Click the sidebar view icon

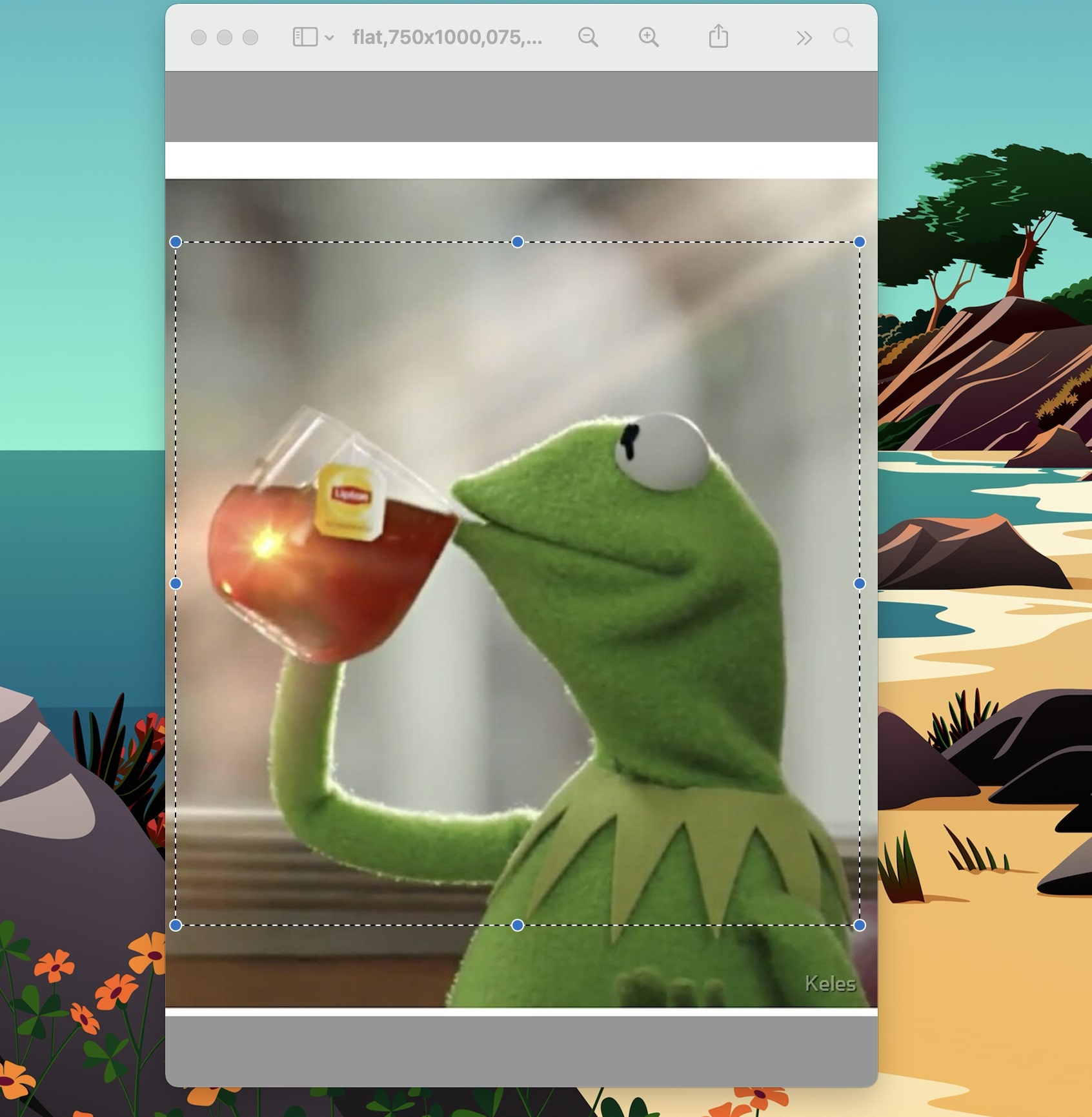[x=305, y=37]
